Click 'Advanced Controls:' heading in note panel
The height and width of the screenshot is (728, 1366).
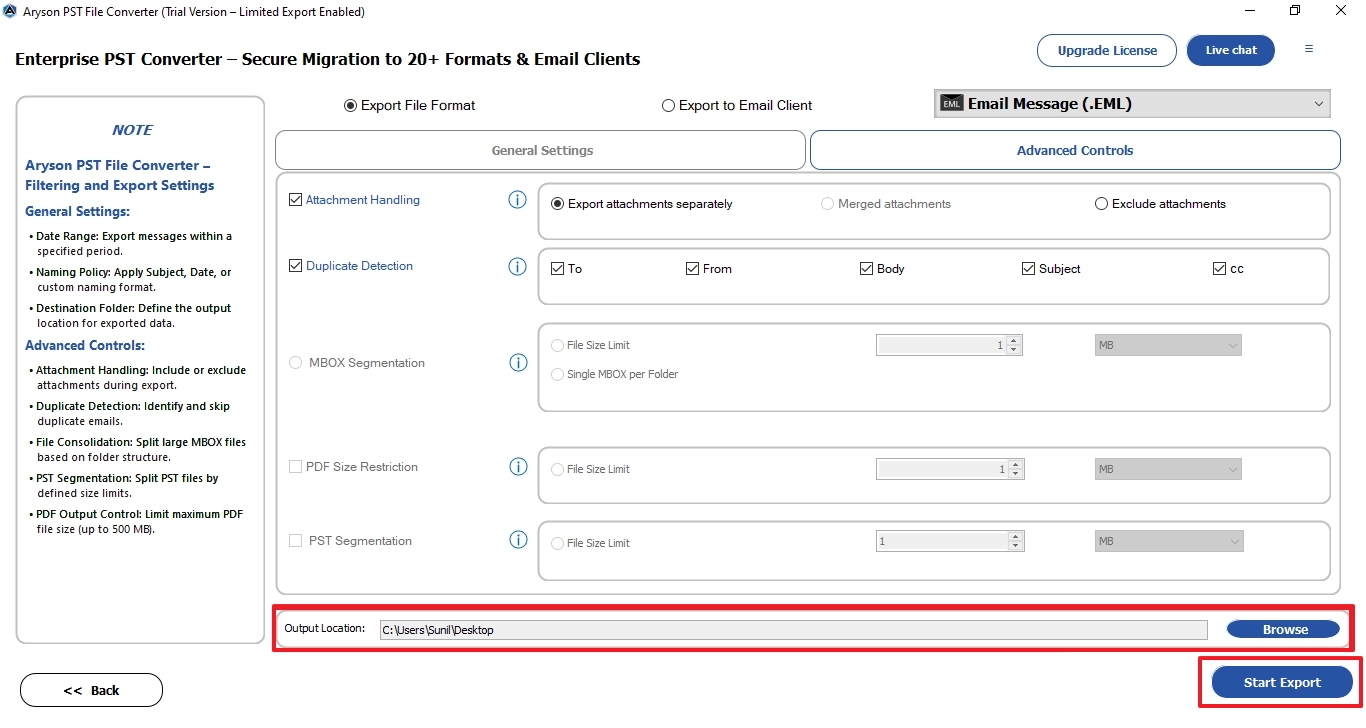[x=85, y=345]
